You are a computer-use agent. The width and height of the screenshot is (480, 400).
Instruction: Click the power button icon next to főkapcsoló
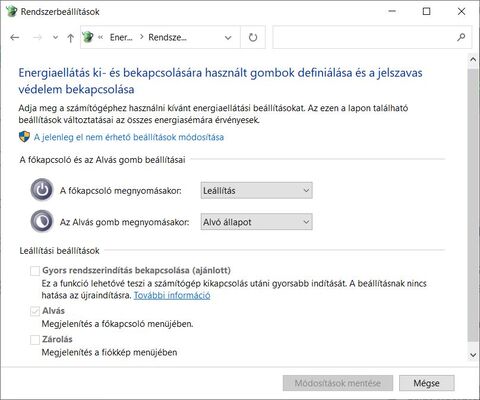42,190
